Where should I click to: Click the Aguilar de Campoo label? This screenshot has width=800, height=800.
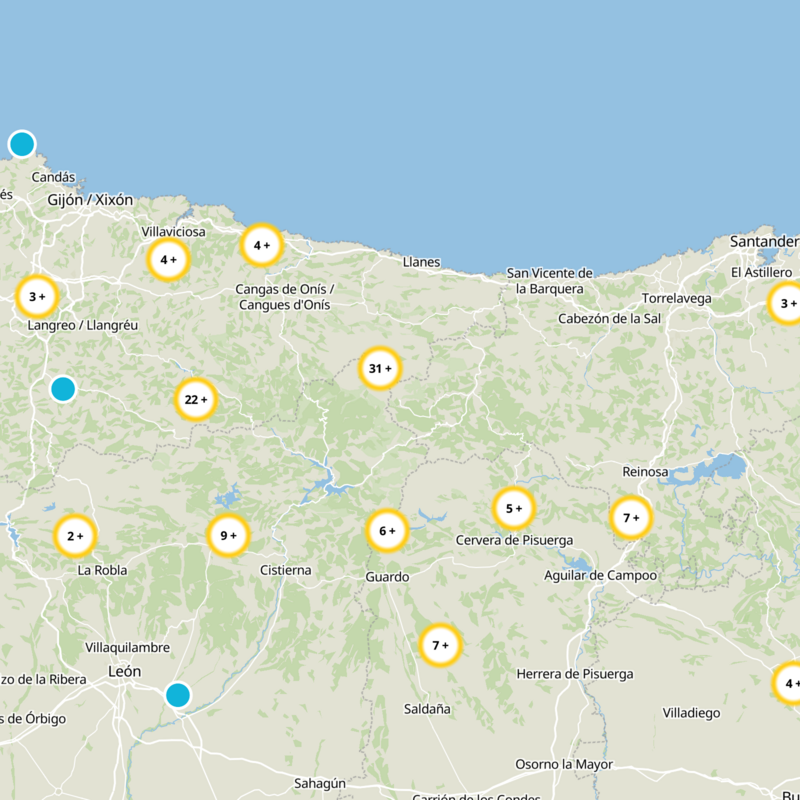click(601, 576)
